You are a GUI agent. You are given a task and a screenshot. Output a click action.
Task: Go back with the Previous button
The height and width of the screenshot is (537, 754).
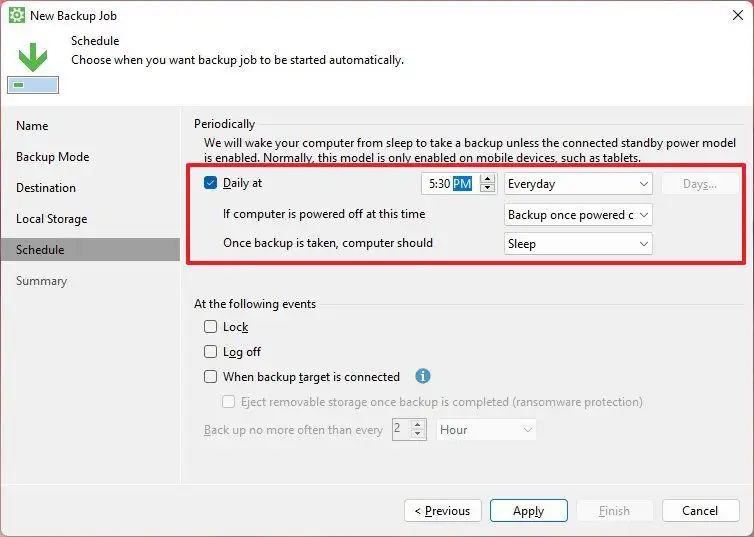coord(442,511)
